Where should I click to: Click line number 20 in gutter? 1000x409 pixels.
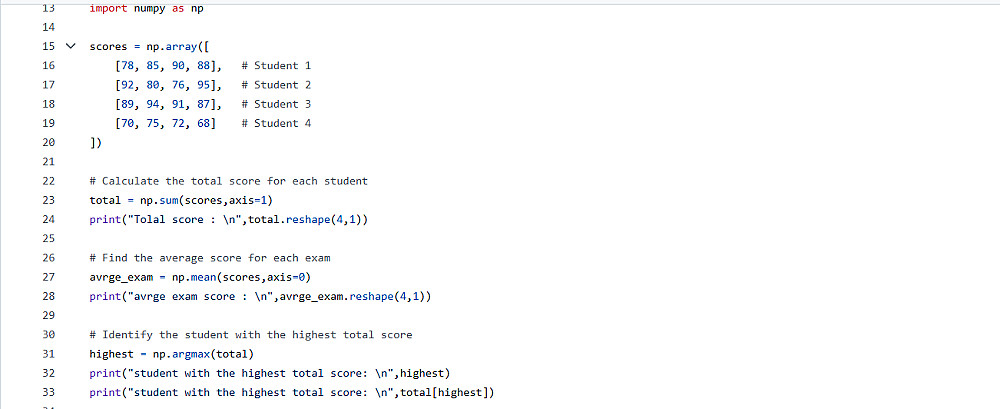coord(48,142)
